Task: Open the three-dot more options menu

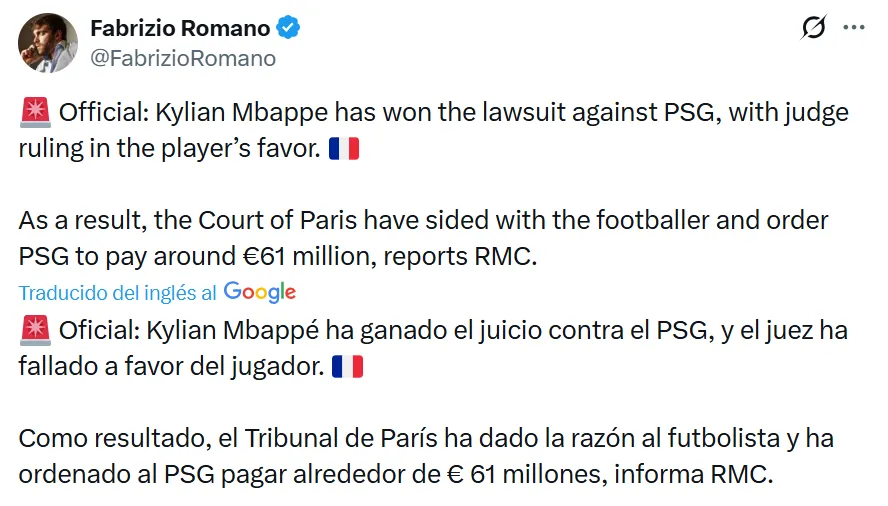Action: point(853,28)
